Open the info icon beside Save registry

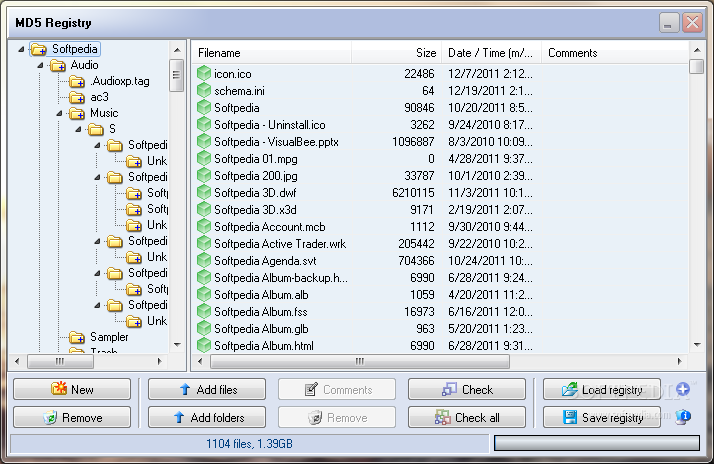pos(683,416)
